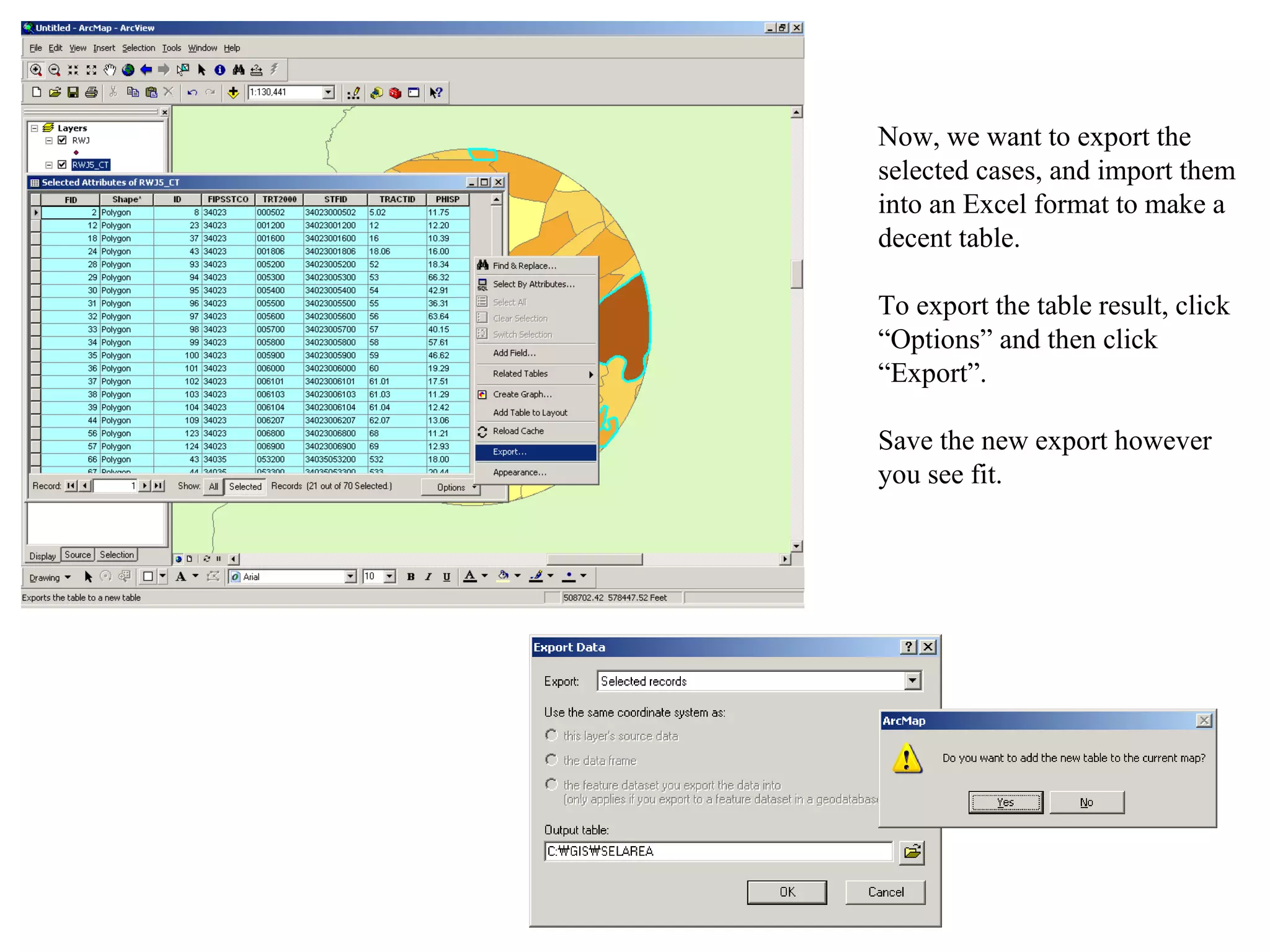Screen dimensions: 1270x952
Task: Open the font color picker
Action: coord(484,576)
